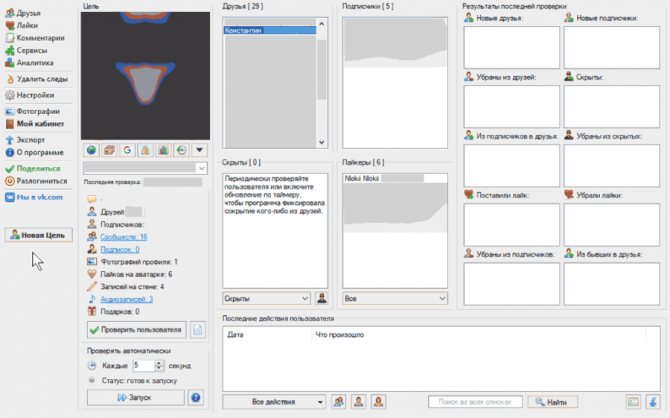Click the male user filter icon
The width and height of the screenshot is (670, 418).
(359, 402)
